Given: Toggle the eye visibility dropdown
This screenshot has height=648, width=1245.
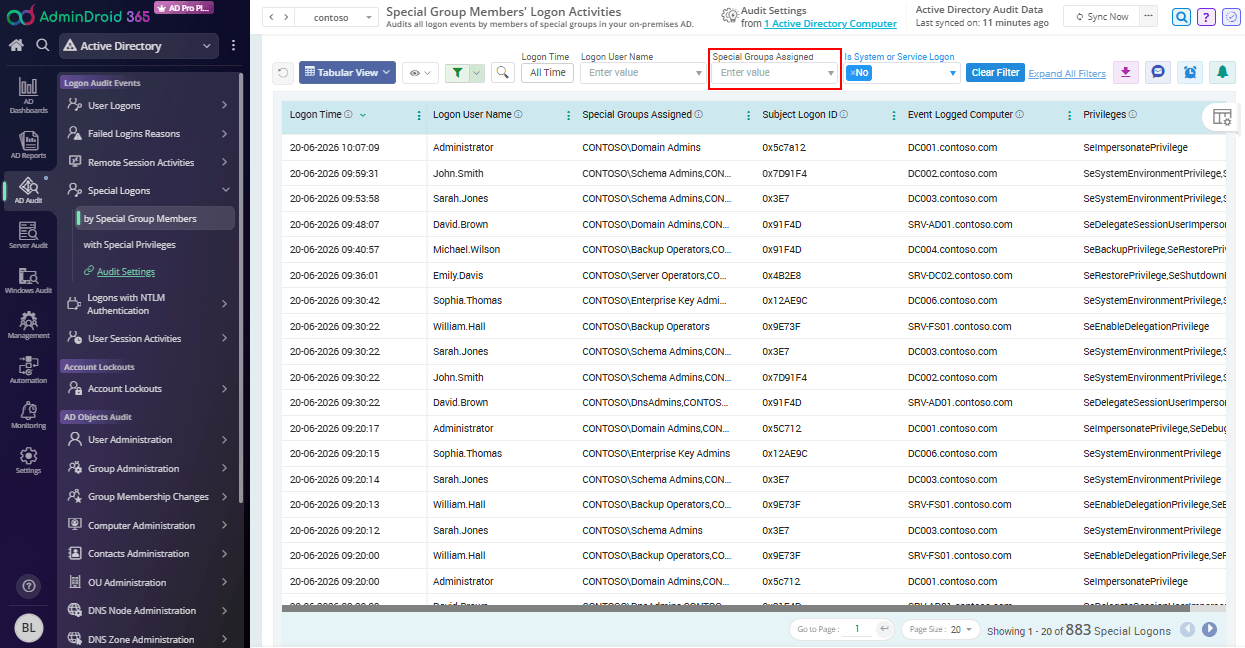Looking at the screenshot, I should point(422,72).
